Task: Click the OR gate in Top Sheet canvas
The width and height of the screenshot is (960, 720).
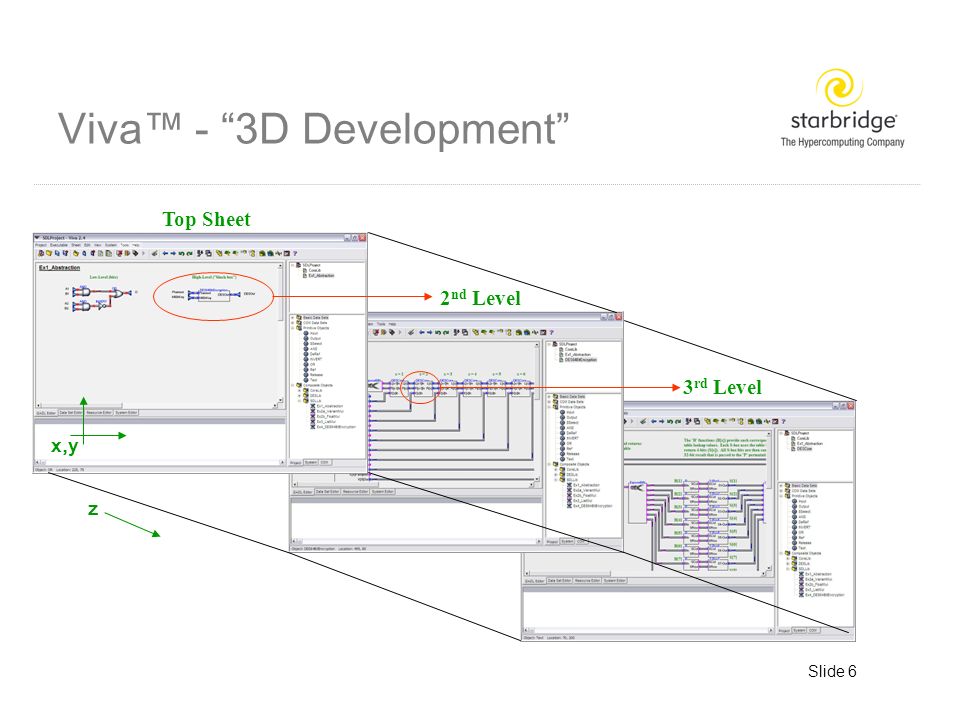Action: [x=118, y=294]
